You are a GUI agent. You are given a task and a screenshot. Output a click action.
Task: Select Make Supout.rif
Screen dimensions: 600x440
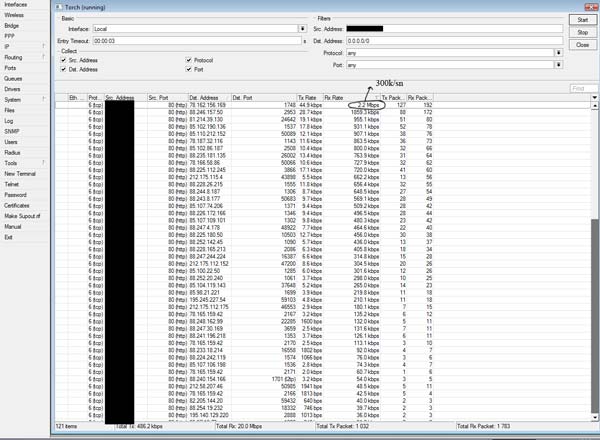point(22,216)
